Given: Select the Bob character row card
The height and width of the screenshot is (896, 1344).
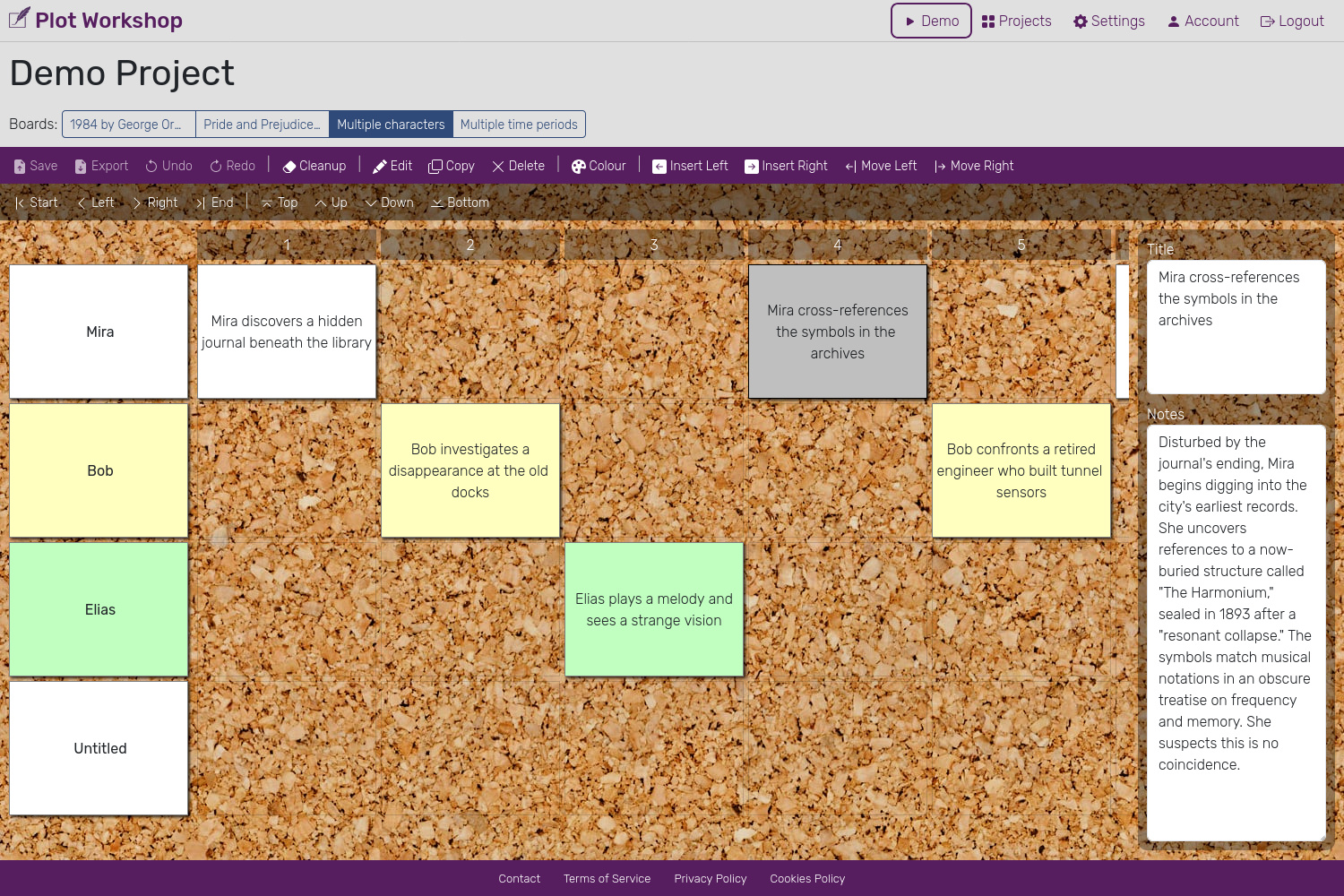Looking at the screenshot, I should (x=99, y=470).
